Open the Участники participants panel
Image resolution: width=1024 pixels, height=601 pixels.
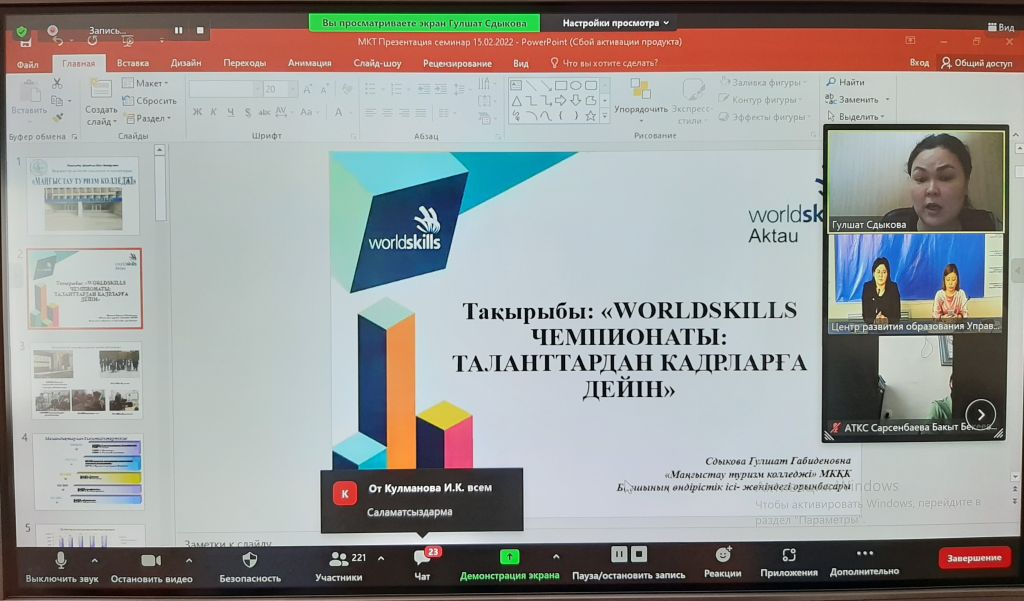click(x=339, y=567)
